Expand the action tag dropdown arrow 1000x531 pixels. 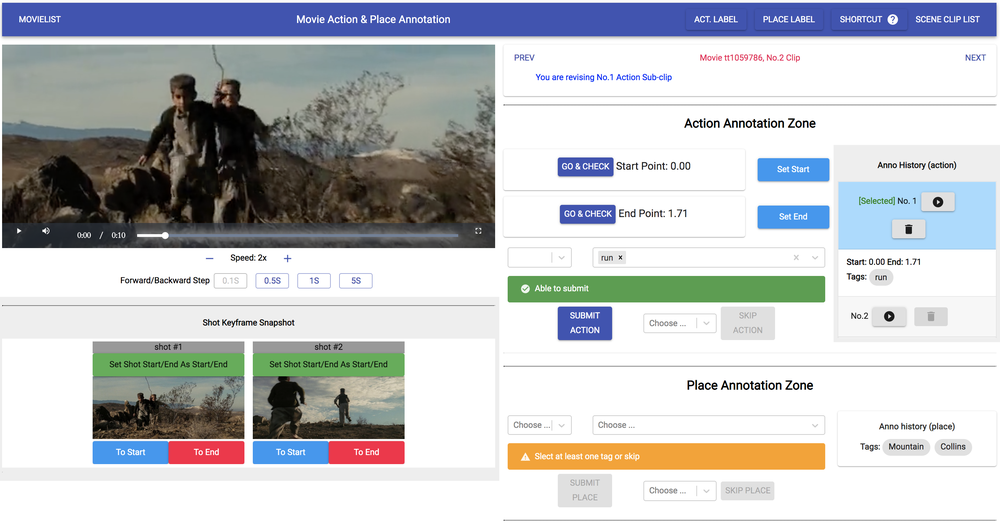tap(815, 258)
